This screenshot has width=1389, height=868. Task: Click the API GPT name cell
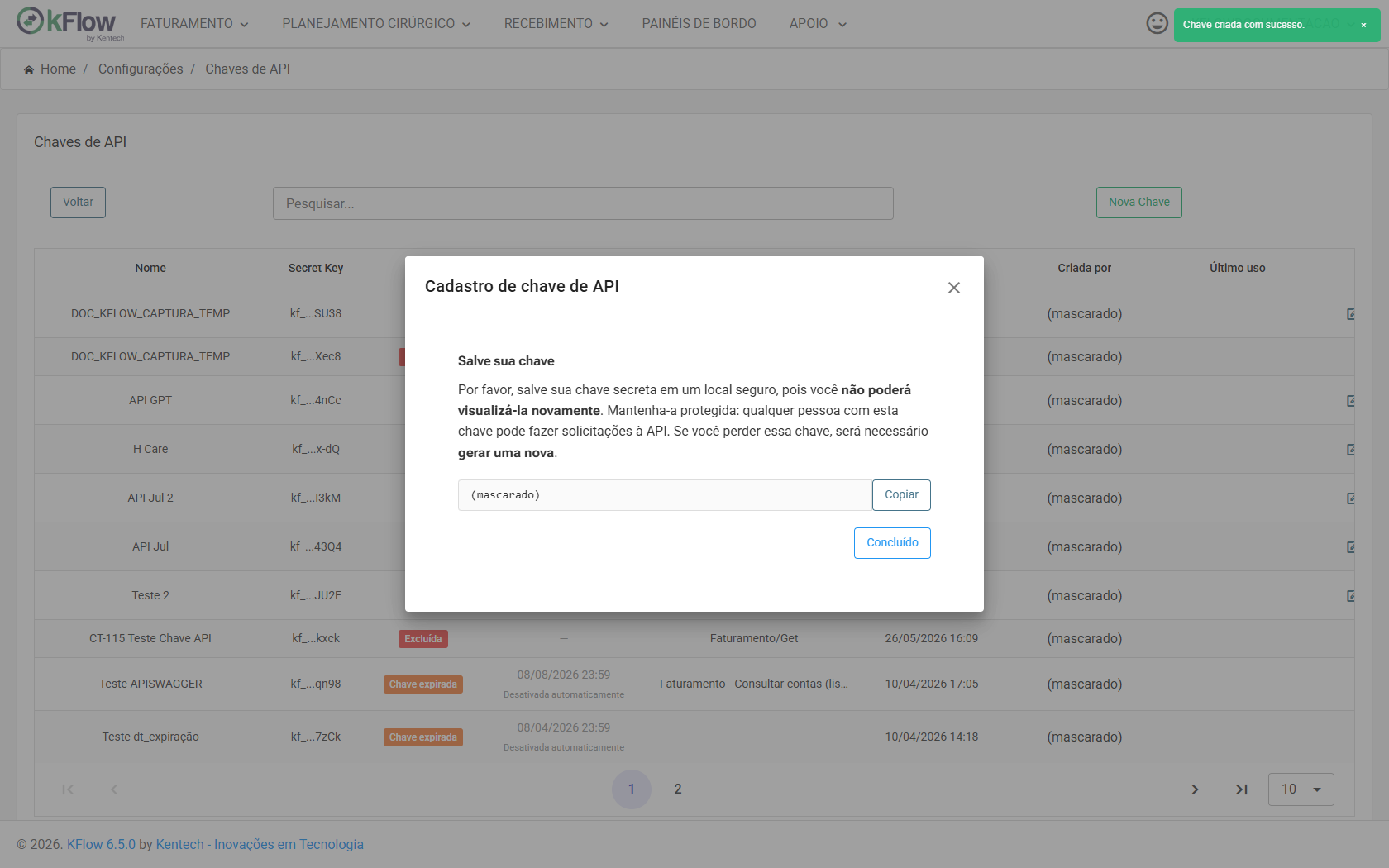[x=150, y=401]
